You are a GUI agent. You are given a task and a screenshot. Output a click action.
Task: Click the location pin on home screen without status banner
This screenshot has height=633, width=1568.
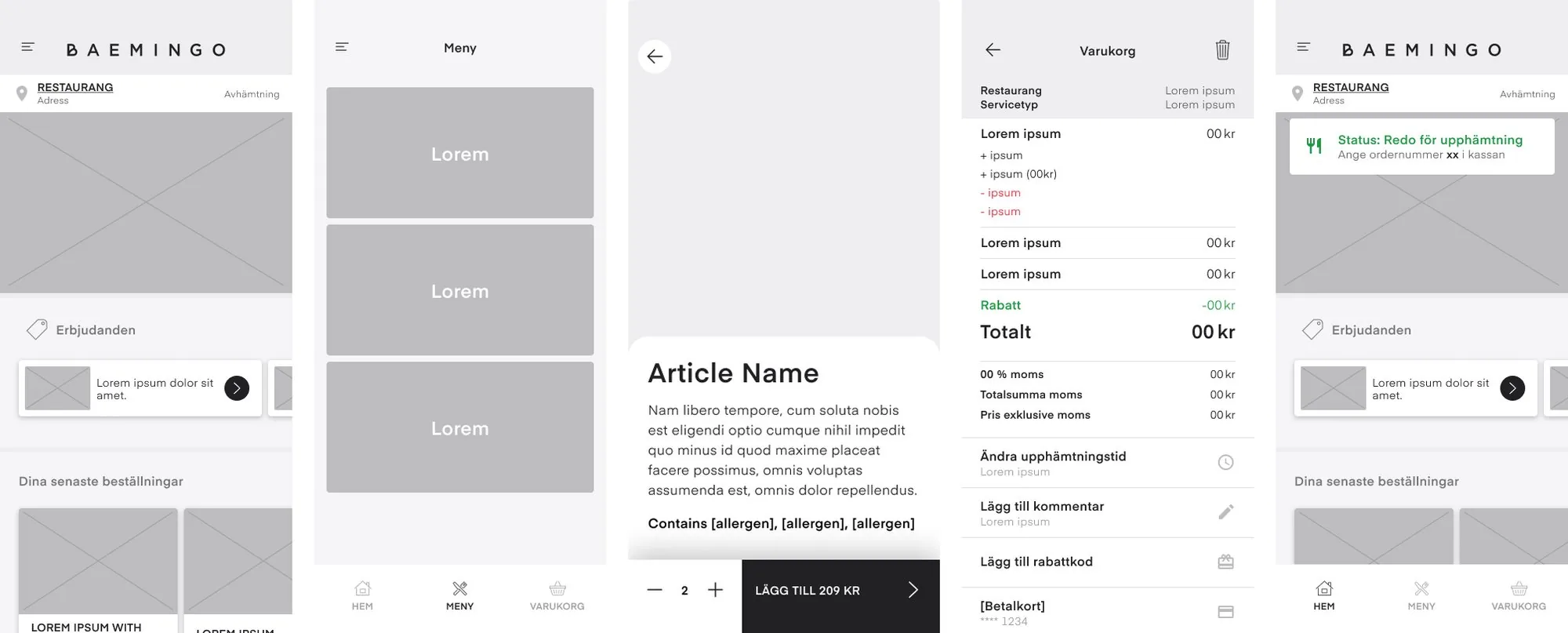pyautogui.click(x=22, y=94)
